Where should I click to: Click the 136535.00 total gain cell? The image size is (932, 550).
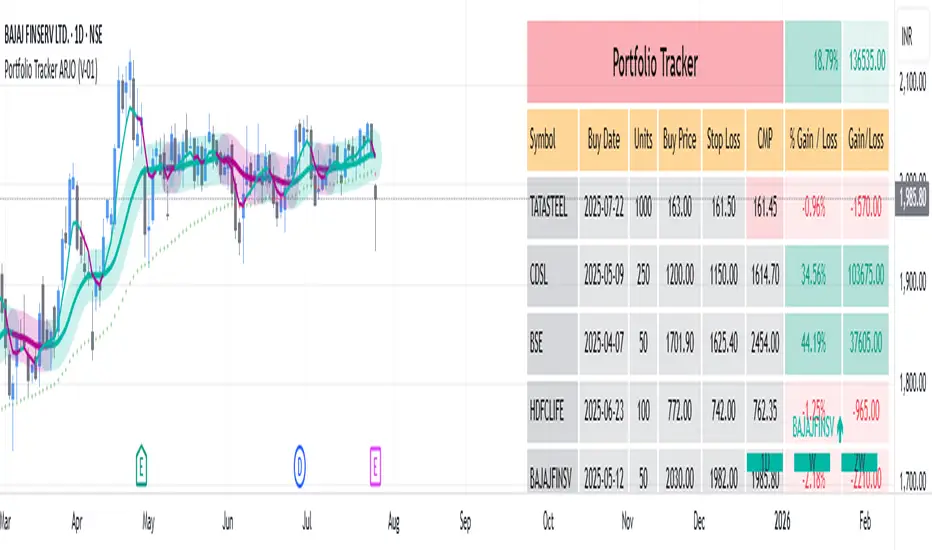(866, 62)
